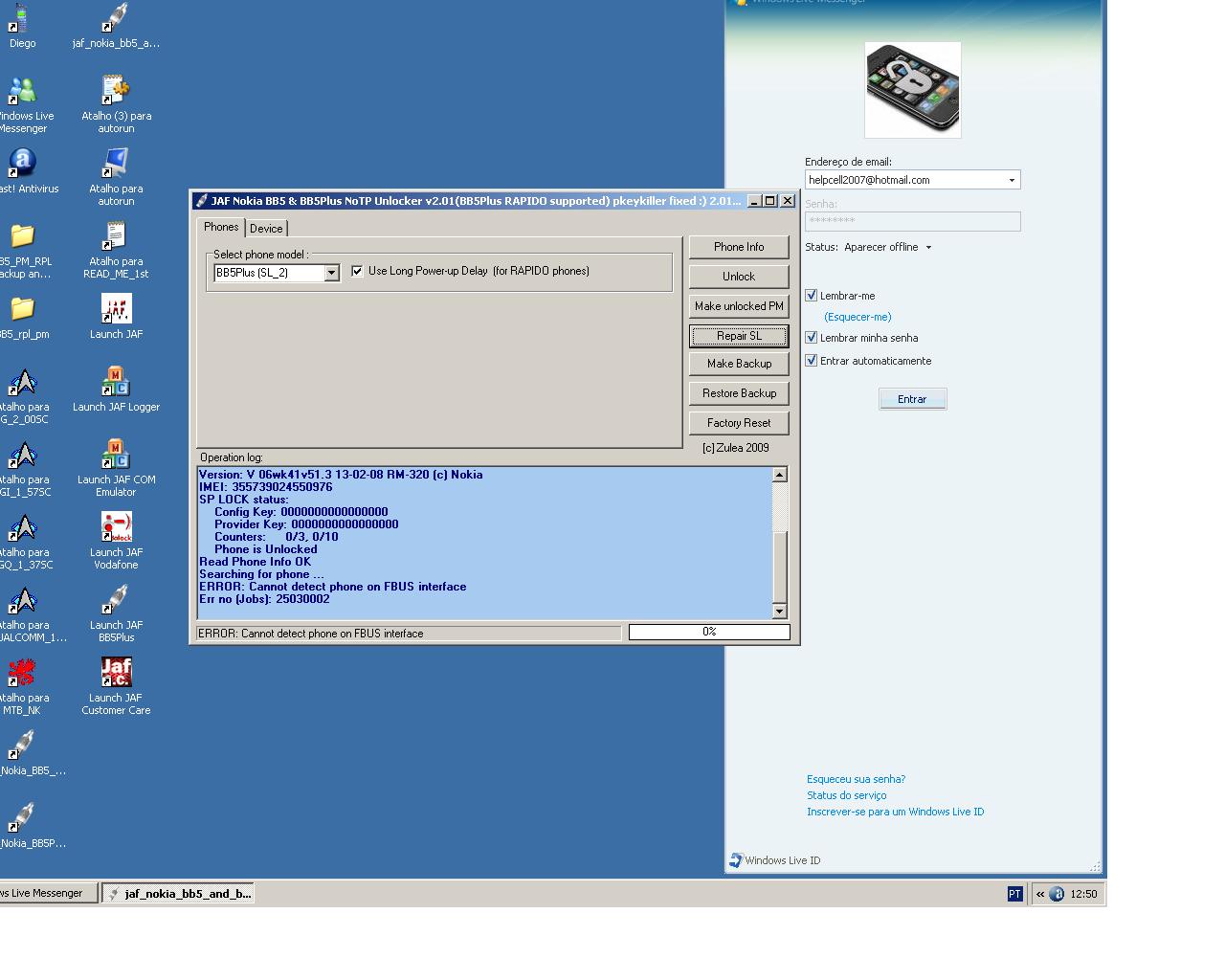Click the Factory Reset button

739,423
